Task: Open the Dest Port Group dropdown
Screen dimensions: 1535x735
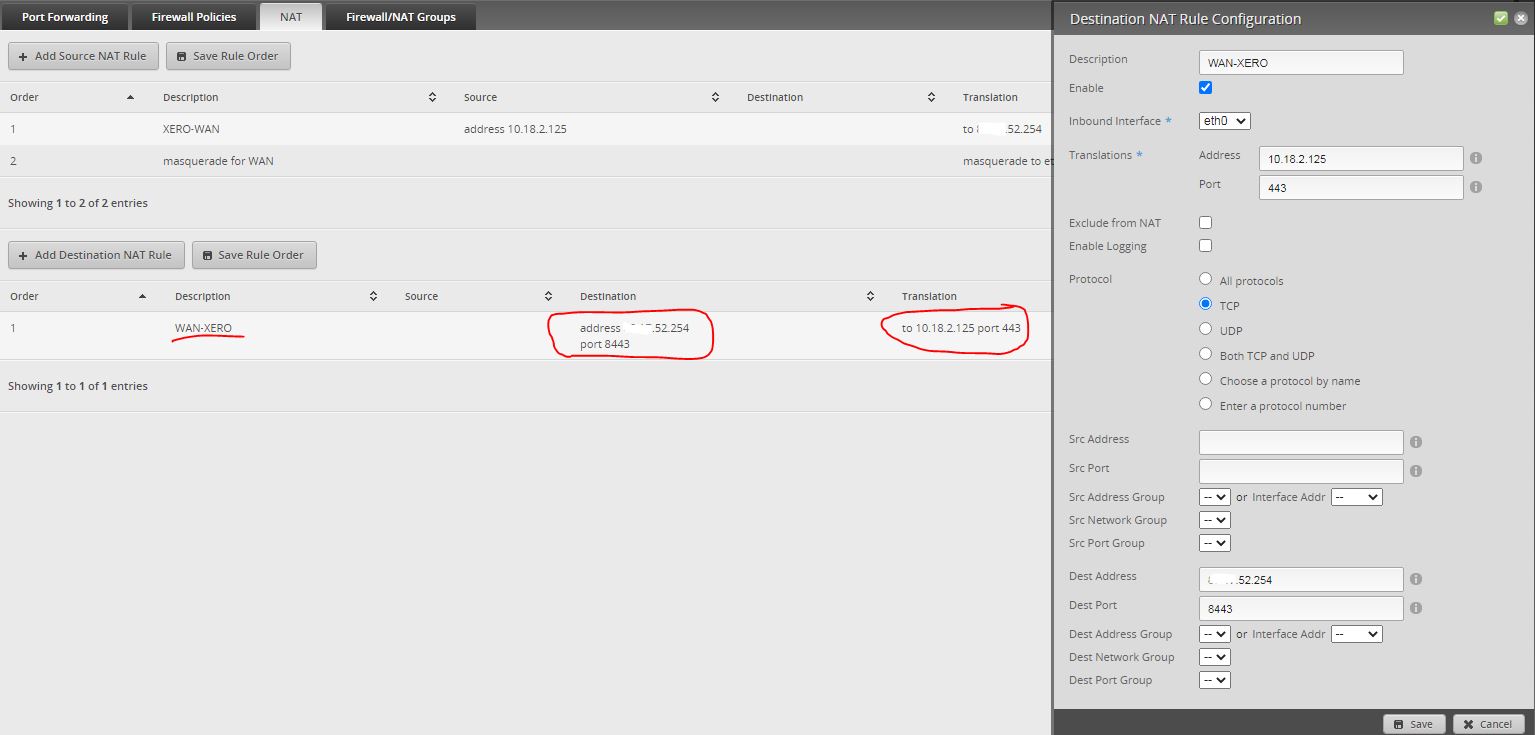Action: 1214,680
